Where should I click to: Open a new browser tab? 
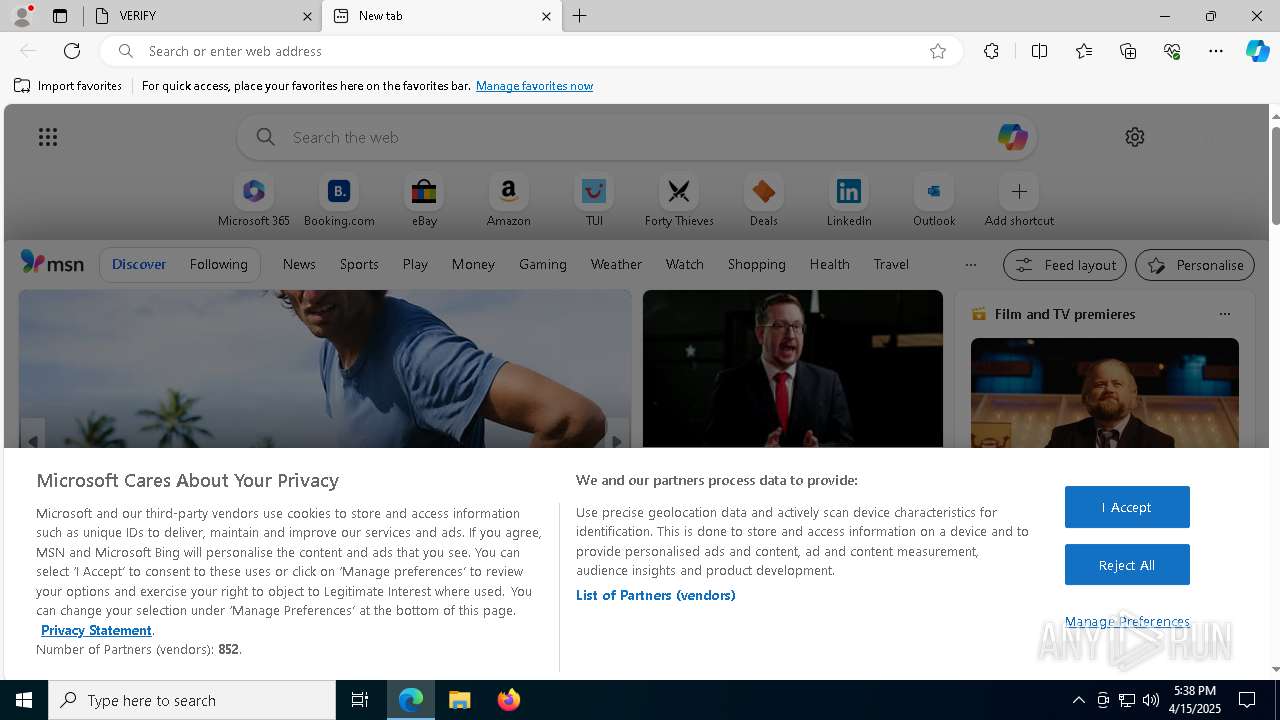coord(580,16)
